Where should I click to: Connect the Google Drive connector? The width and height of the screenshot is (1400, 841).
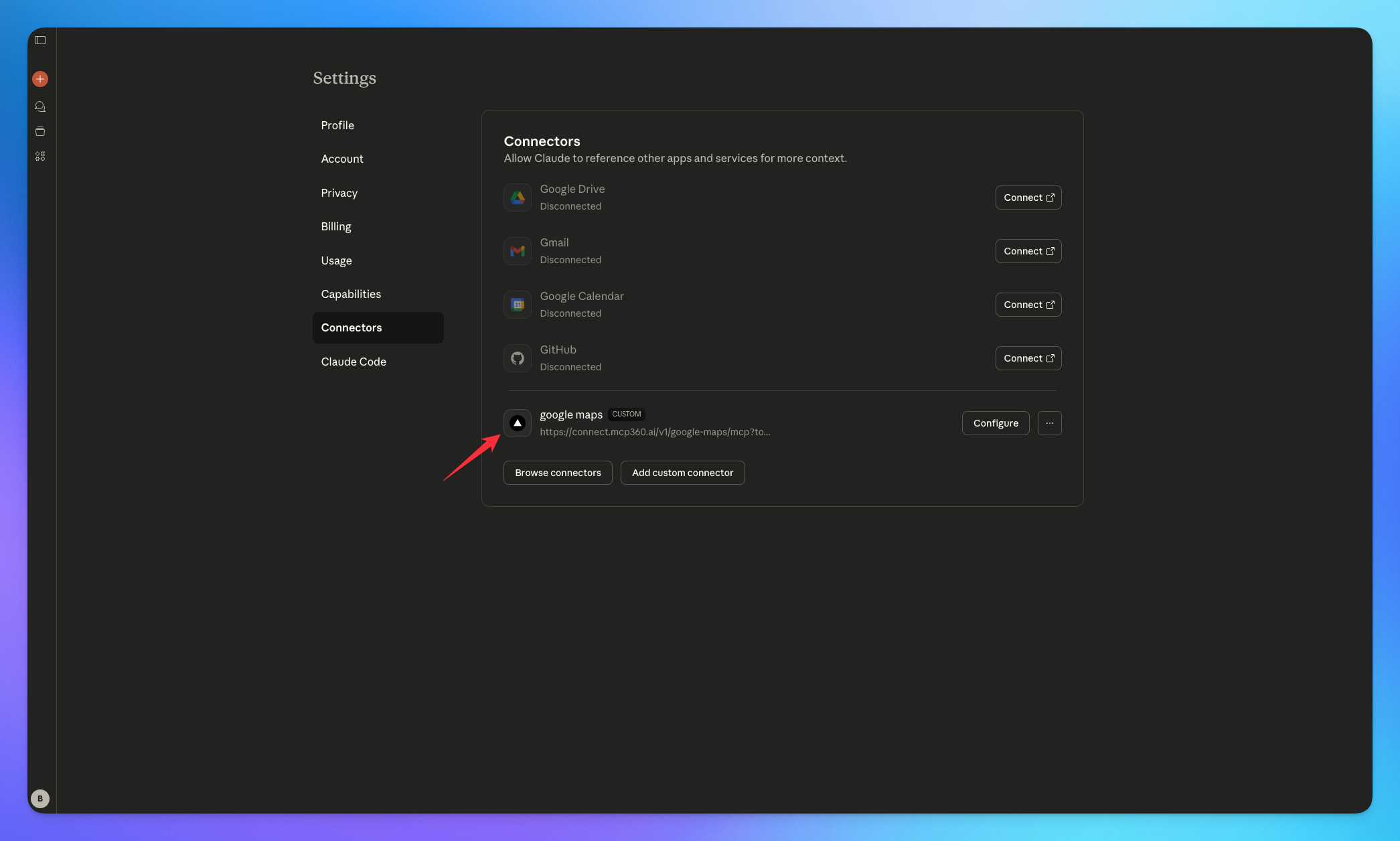click(1028, 198)
